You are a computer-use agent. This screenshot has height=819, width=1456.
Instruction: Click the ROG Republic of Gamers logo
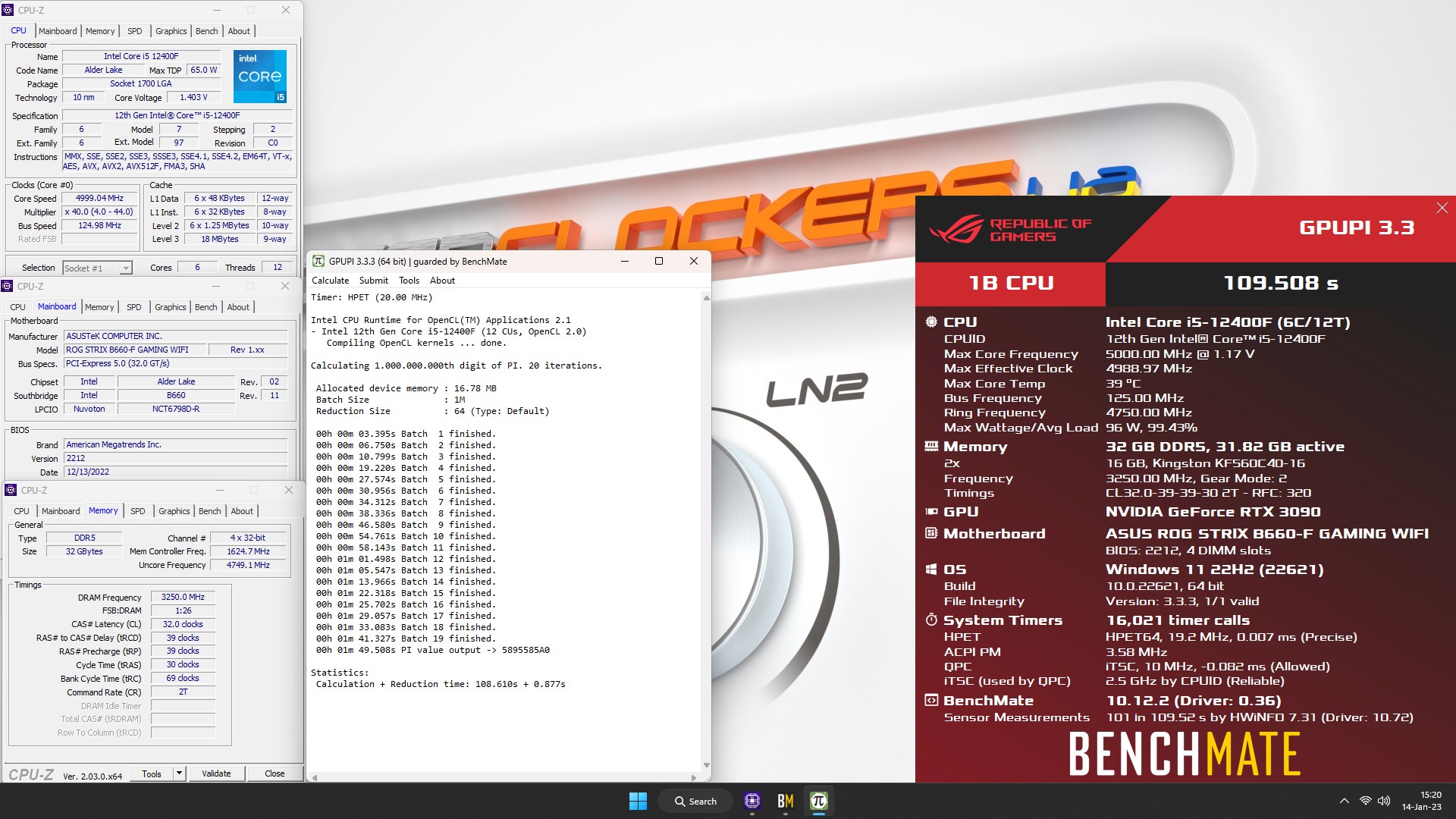pyautogui.click(x=1010, y=230)
